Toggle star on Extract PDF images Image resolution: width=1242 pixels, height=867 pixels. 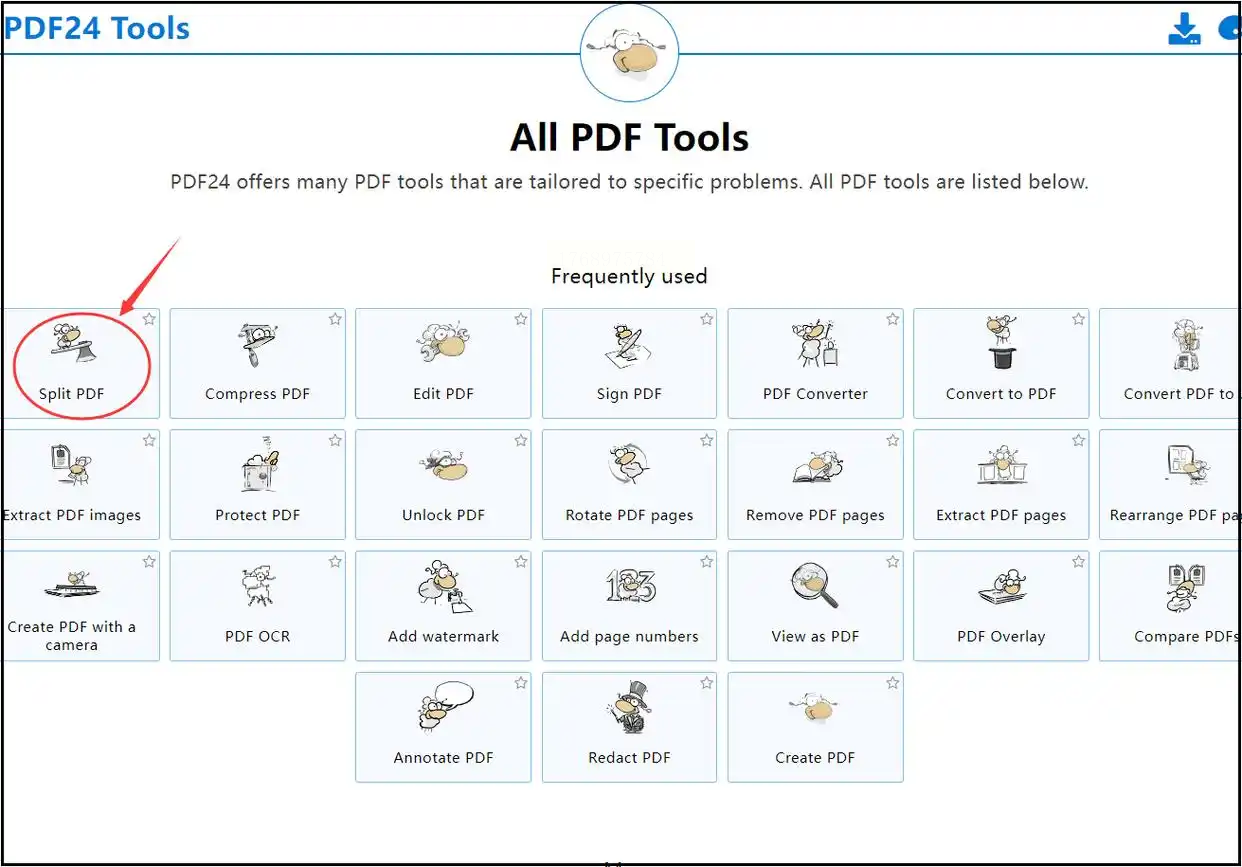(149, 441)
